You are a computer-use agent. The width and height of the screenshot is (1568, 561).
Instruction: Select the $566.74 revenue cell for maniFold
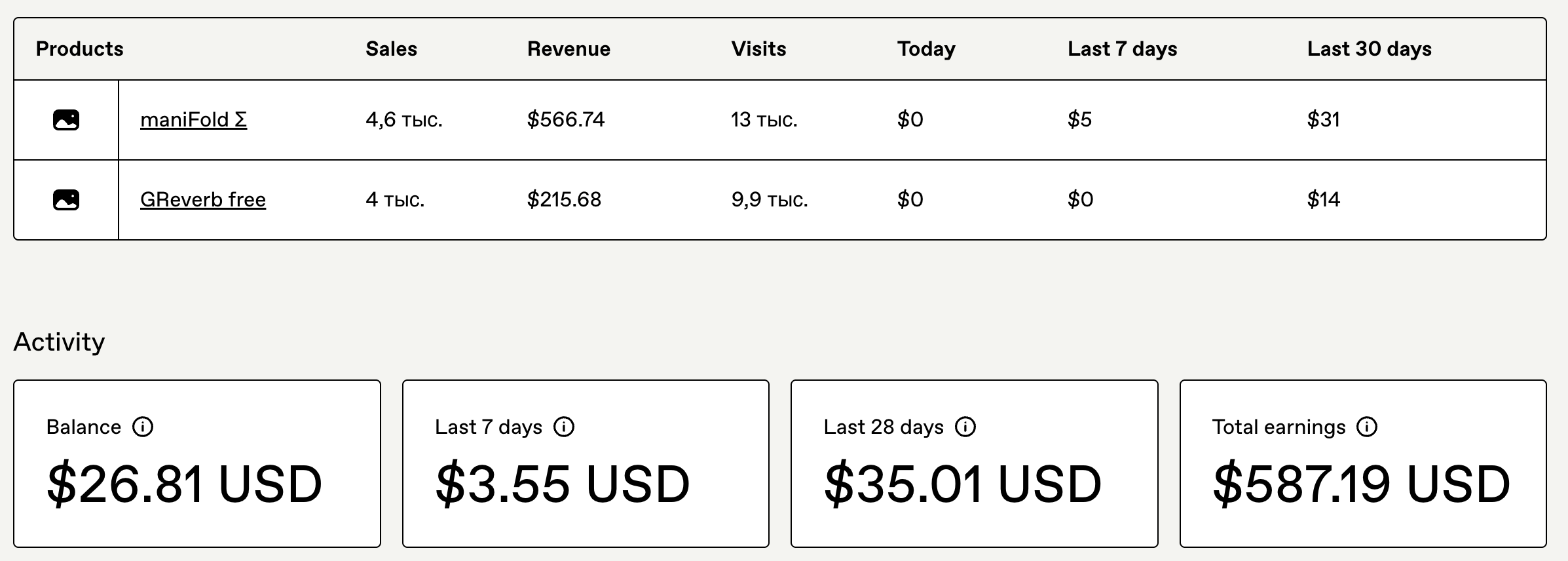[566, 120]
